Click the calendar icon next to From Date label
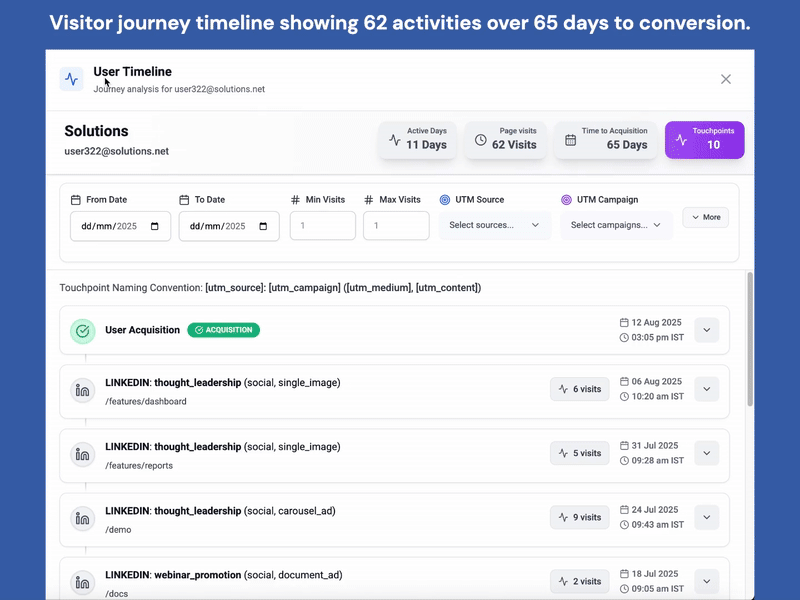The width and height of the screenshot is (800, 600). coord(76,200)
